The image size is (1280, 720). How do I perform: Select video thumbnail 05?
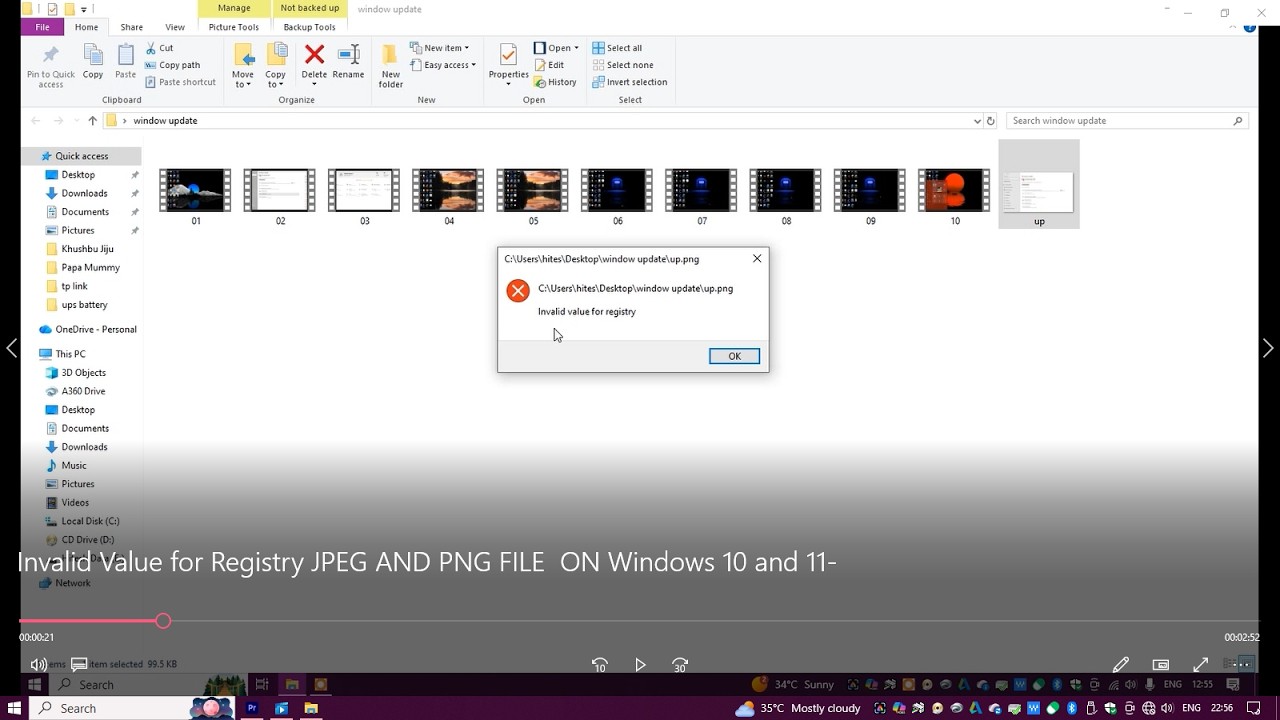point(533,190)
